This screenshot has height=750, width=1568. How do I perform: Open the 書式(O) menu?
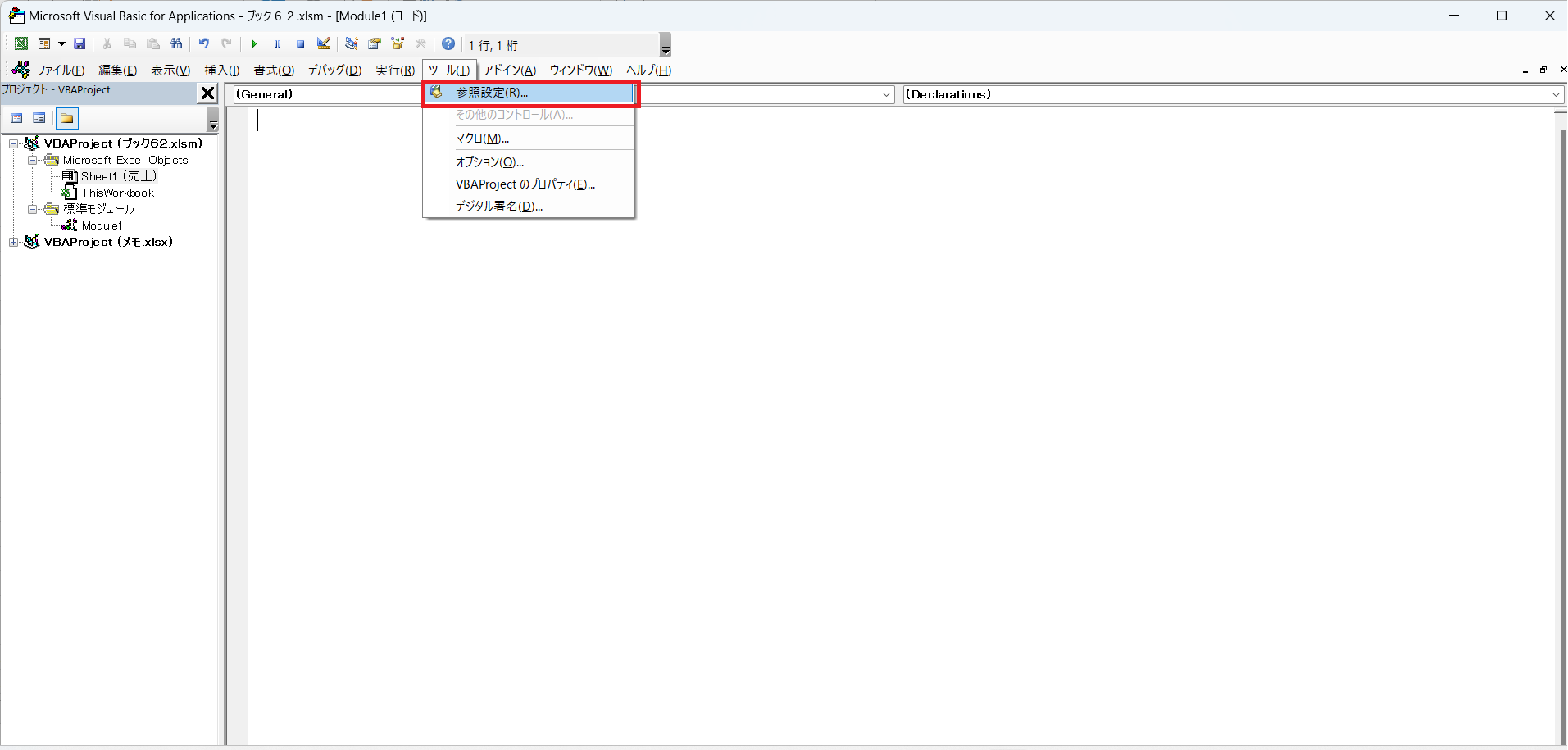[274, 70]
